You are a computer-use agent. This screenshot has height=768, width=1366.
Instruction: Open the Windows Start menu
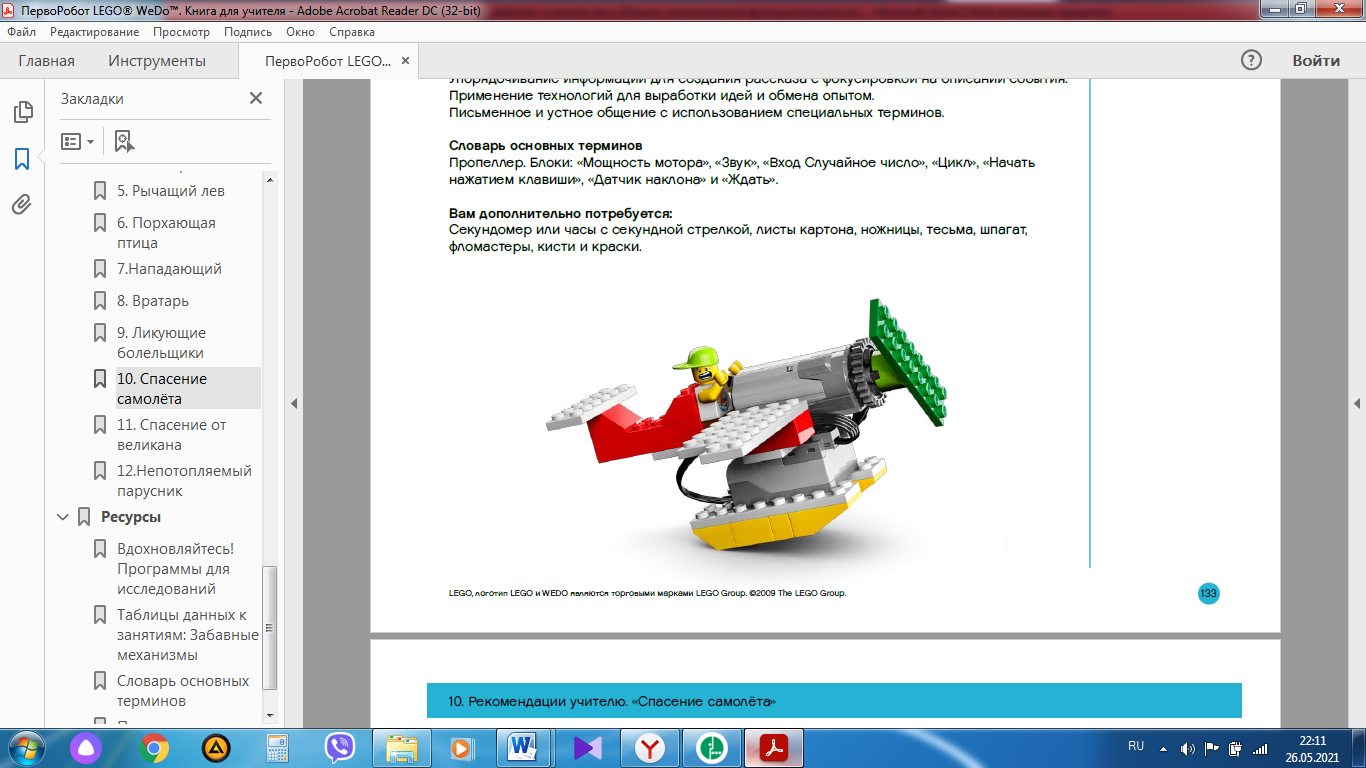click(25, 748)
